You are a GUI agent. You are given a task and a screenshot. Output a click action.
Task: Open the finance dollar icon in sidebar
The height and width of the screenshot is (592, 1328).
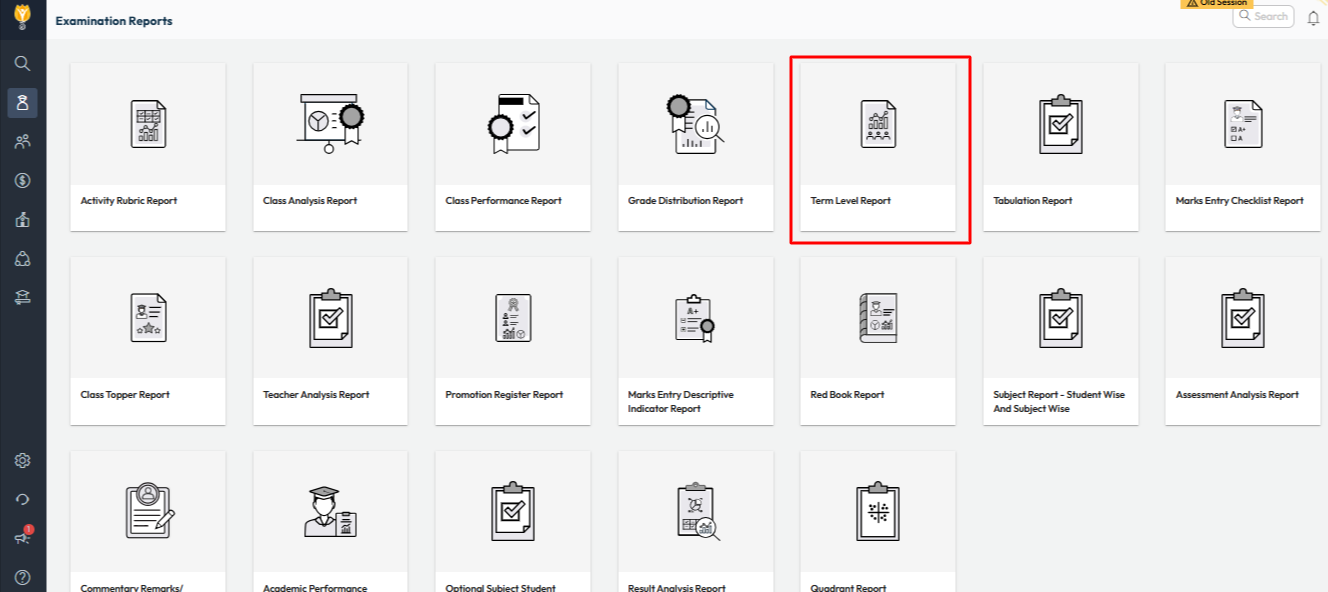point(22,181)
